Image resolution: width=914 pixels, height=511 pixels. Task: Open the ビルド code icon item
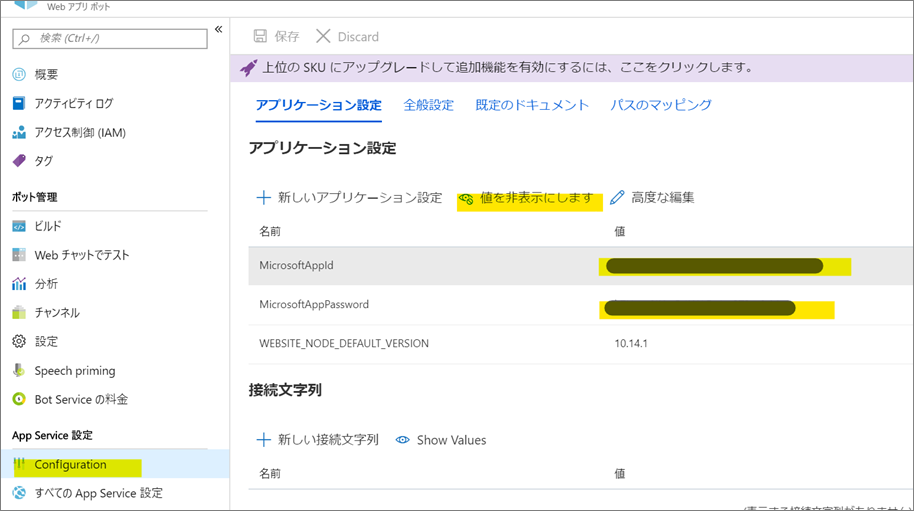(18, 226)
